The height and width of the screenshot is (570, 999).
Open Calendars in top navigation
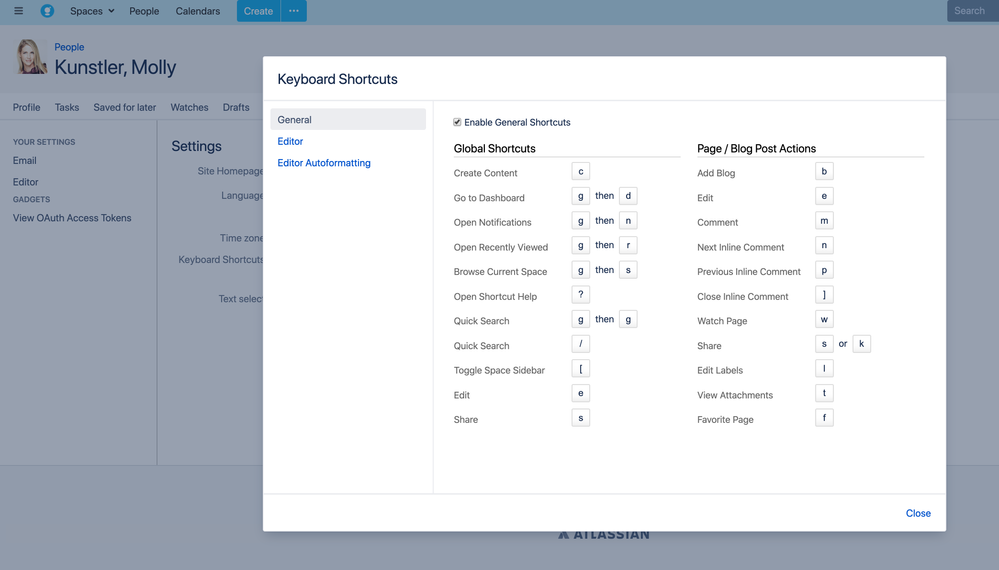(x=198, y=11)
